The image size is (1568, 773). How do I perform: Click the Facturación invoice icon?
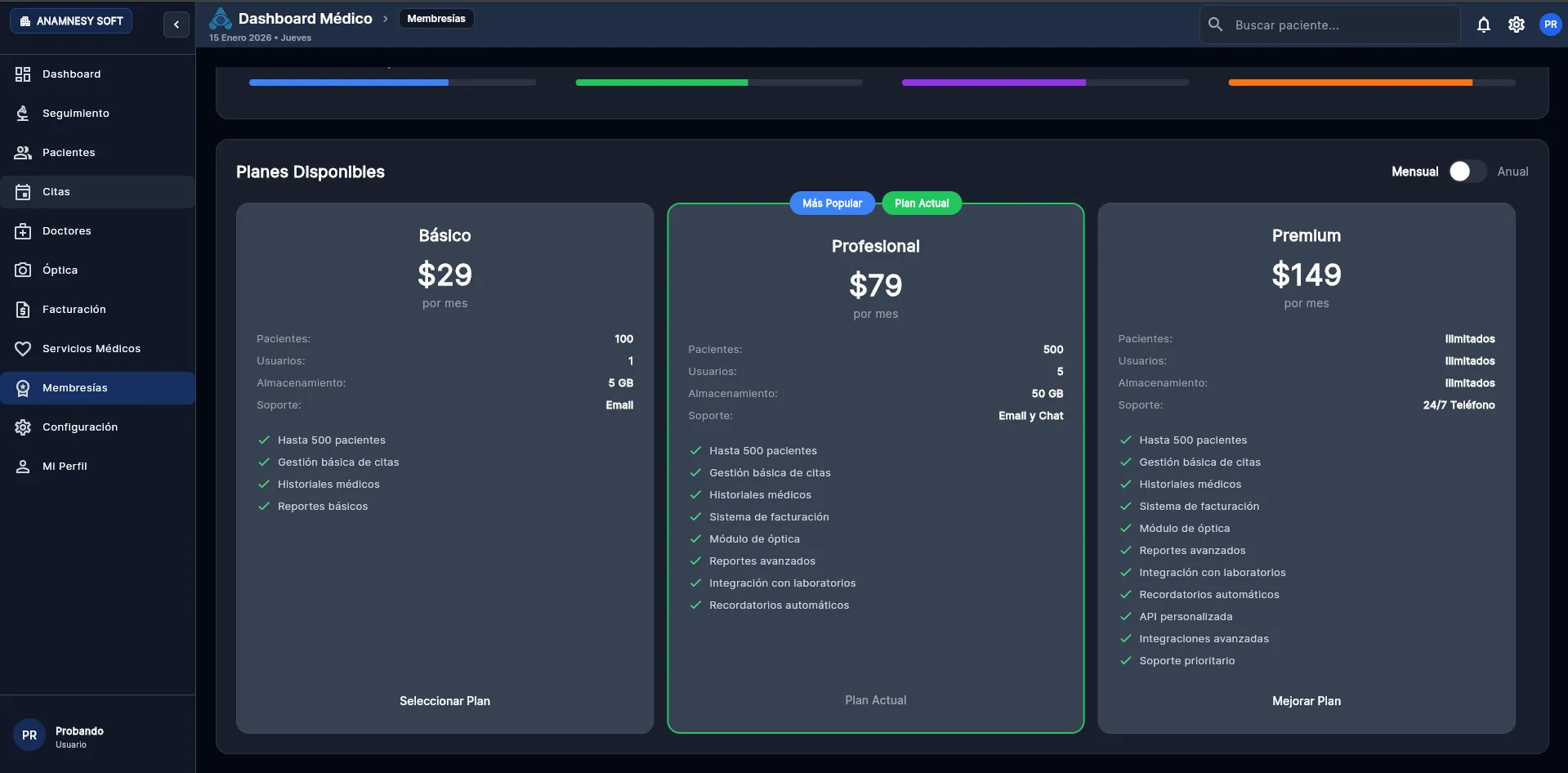(x=23, y=310)
